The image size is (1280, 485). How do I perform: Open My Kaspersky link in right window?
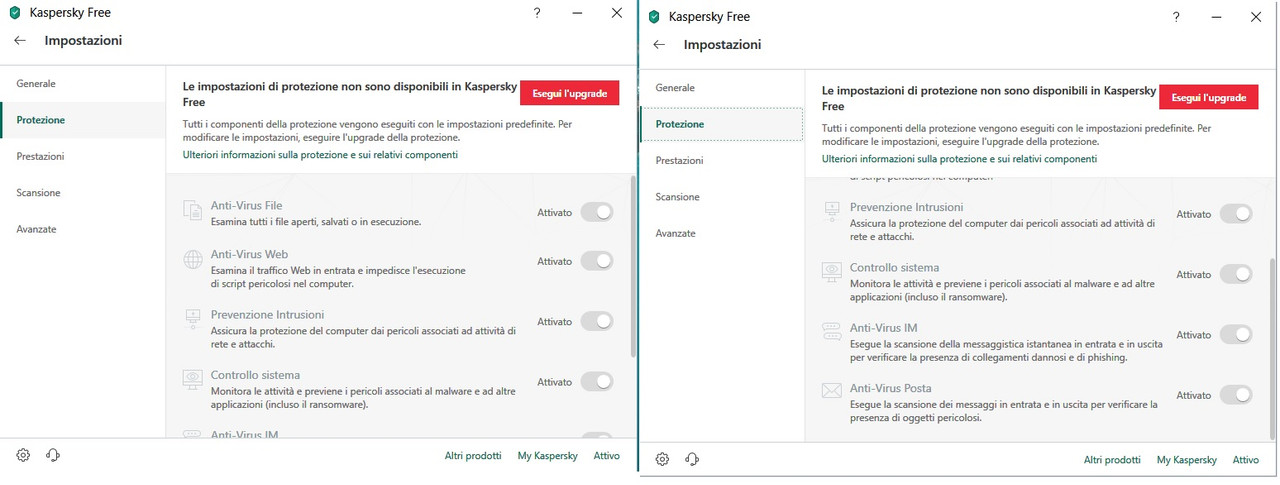[1186, 459]
